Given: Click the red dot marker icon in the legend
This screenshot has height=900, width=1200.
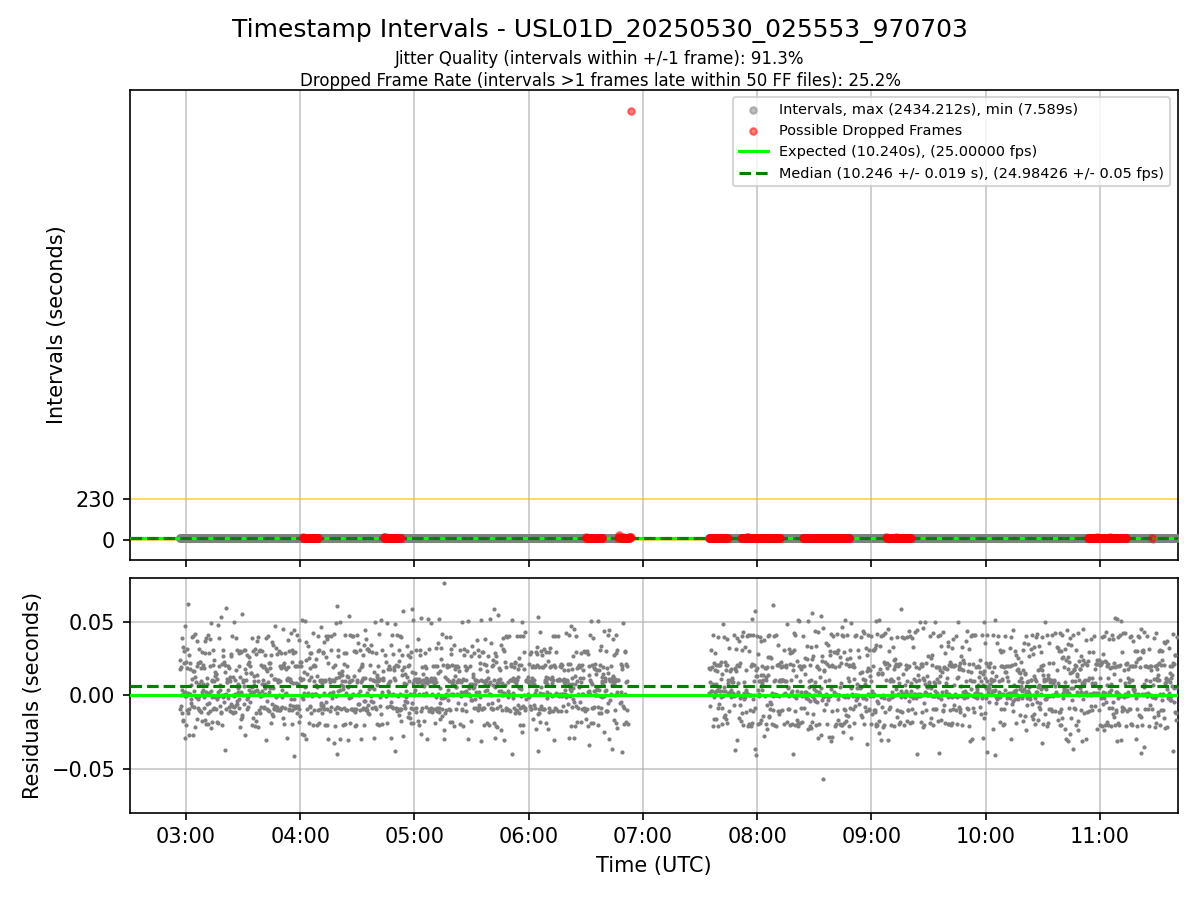Looking at the screenshot, I should point(754,131).
